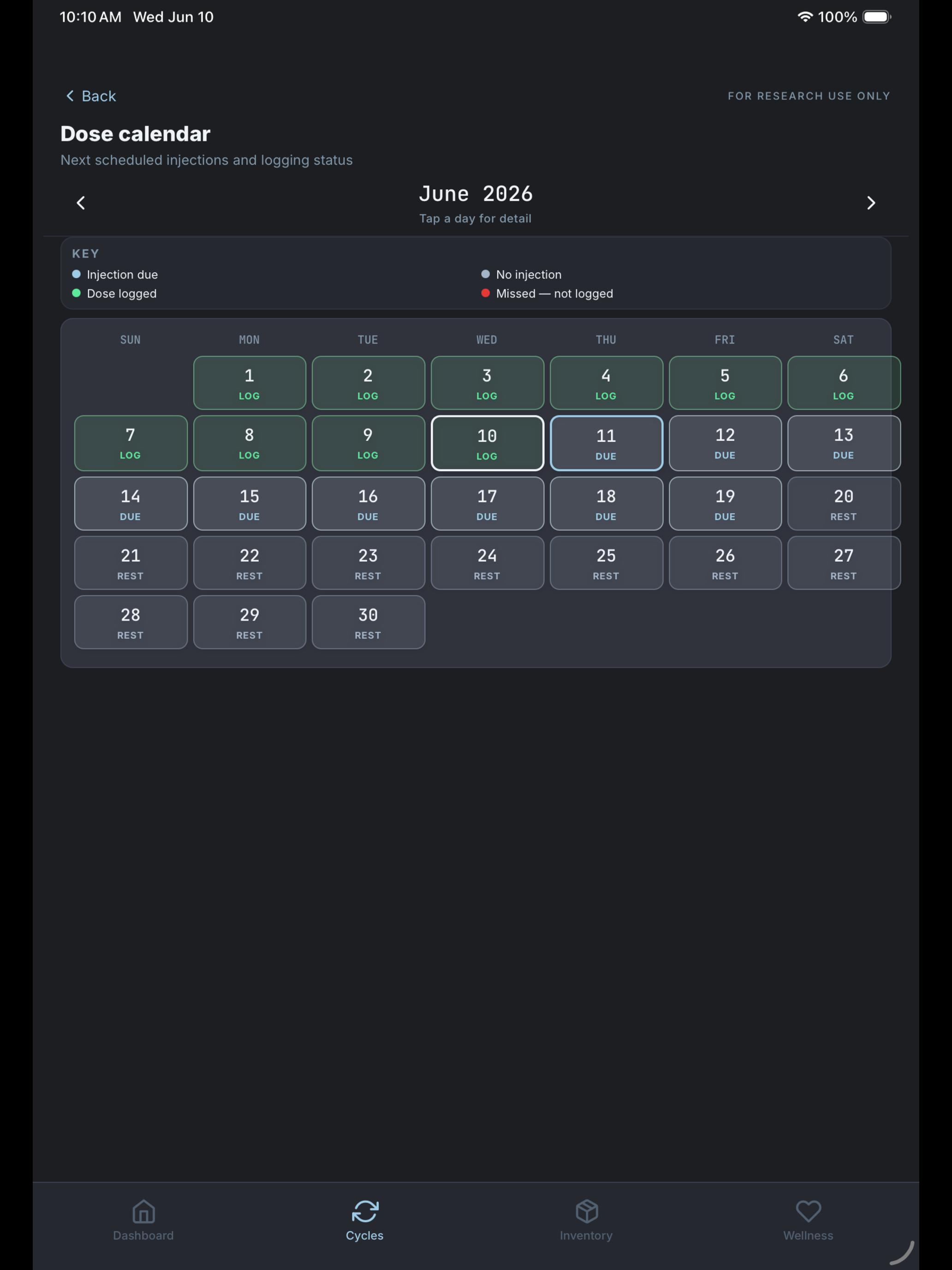Tap the battery status icon
952x1270 pixels.
[877, 17]
